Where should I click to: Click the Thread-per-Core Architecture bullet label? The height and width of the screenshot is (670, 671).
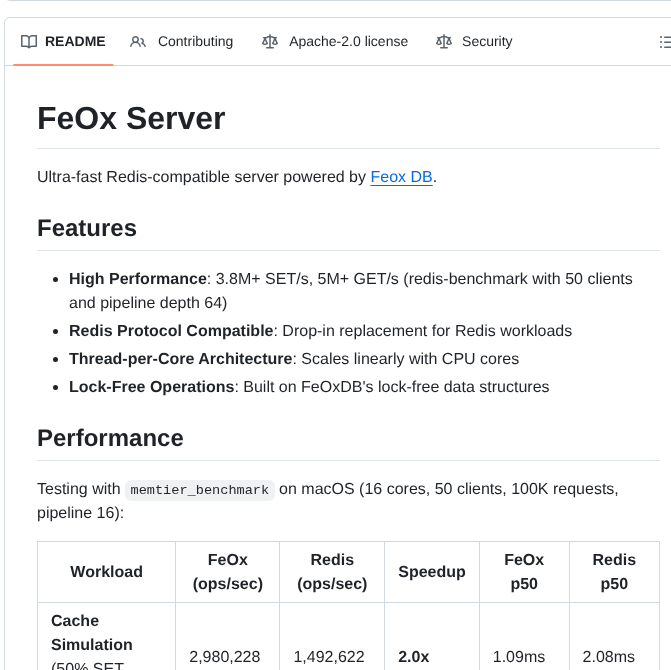(181, 359)
